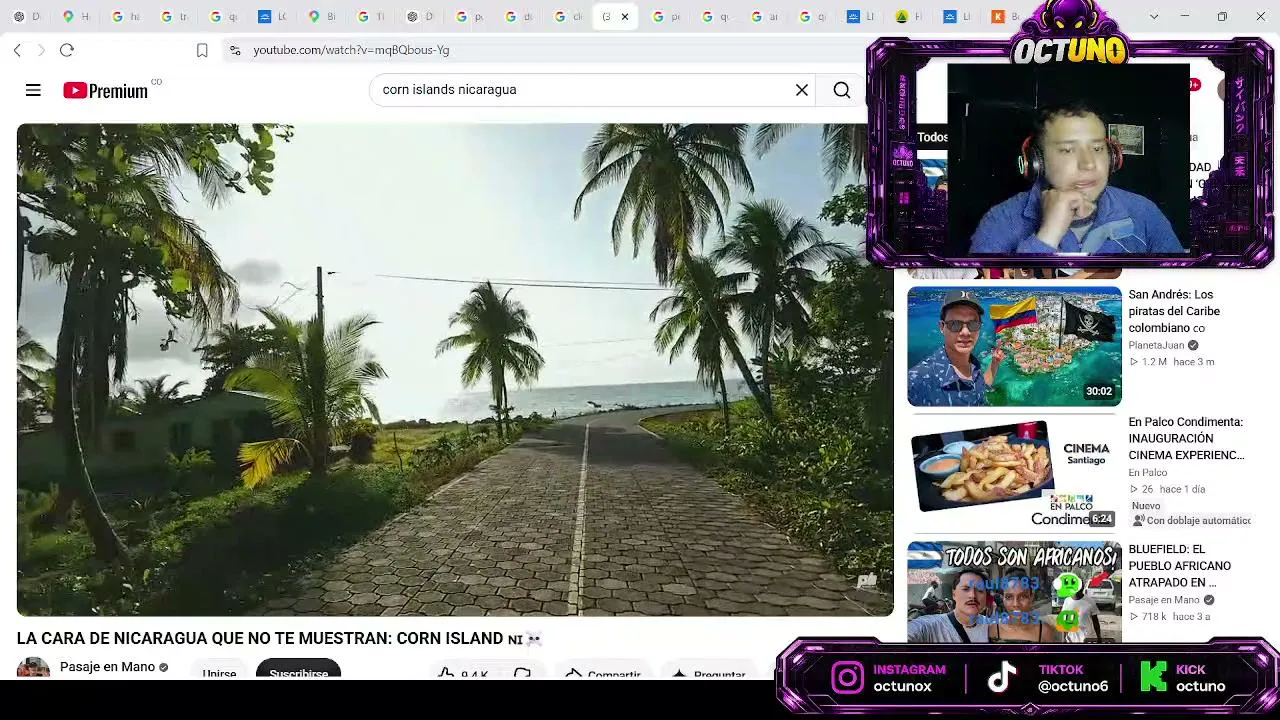Image resolution: width=1280 pixels, height=720 pixels.
Task: Click the video title 'LA CARA DE NICARAGUA'
Action: click(x=261, y=638)
